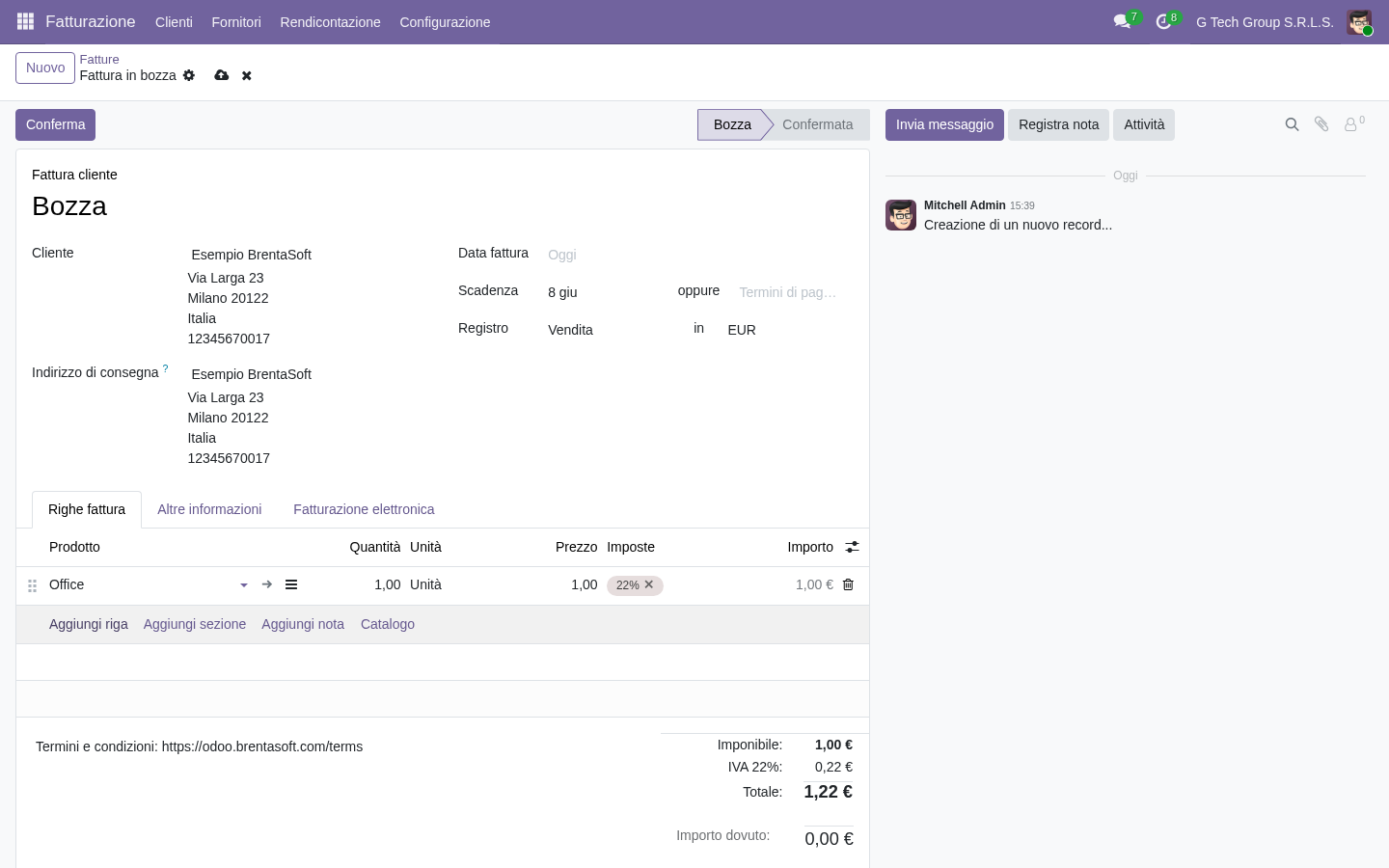Open the Registro Vendita journal selector

click(608, 330)
